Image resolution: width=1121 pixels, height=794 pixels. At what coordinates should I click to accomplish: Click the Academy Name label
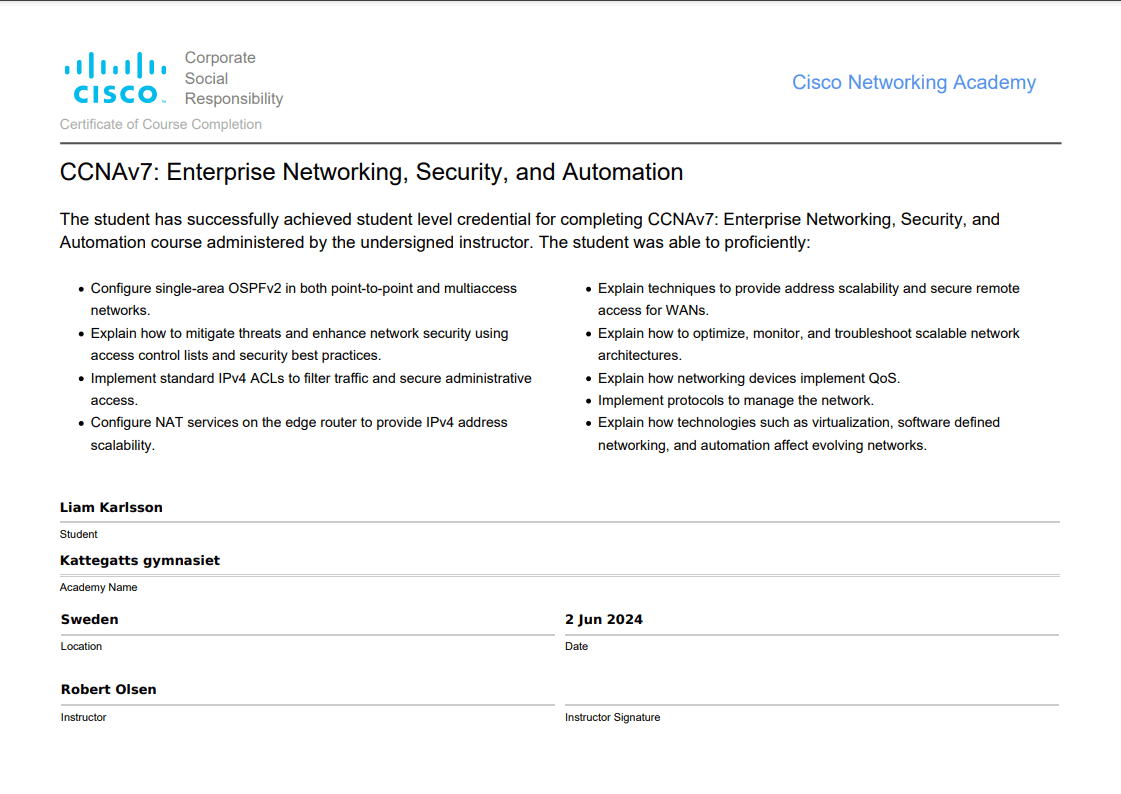click(x=98, y=587)
